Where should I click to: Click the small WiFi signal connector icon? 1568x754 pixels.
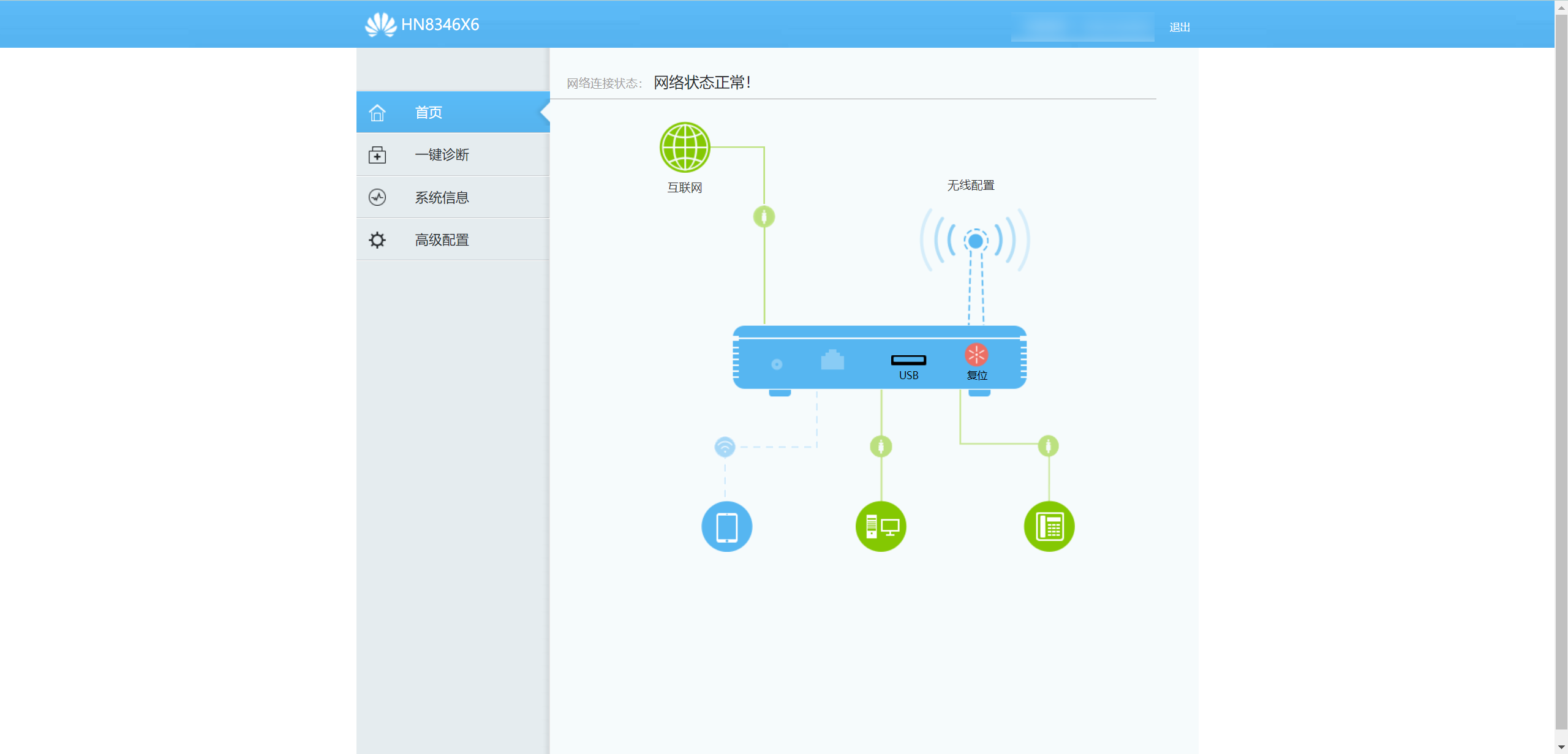click(x=725, y=447)
